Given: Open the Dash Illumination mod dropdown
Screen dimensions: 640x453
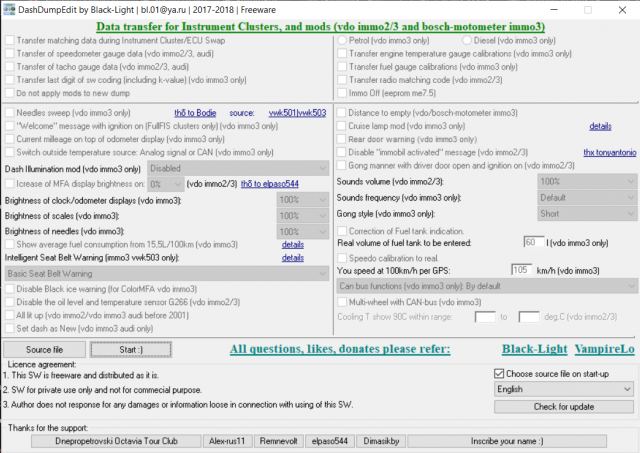Looking at the screenshot, I should tap(236, 169).
